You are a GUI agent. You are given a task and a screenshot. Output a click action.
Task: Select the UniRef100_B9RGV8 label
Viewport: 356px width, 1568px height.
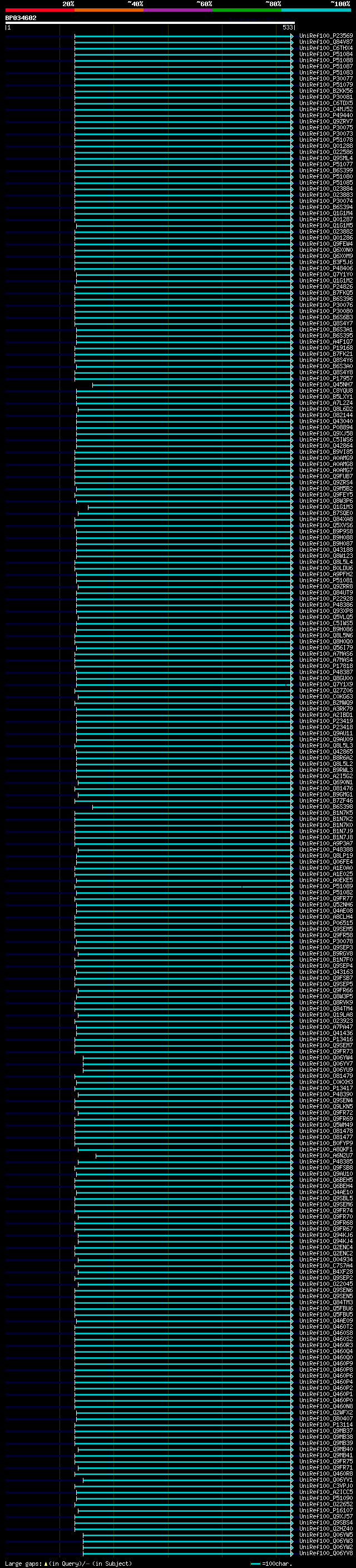326,954
